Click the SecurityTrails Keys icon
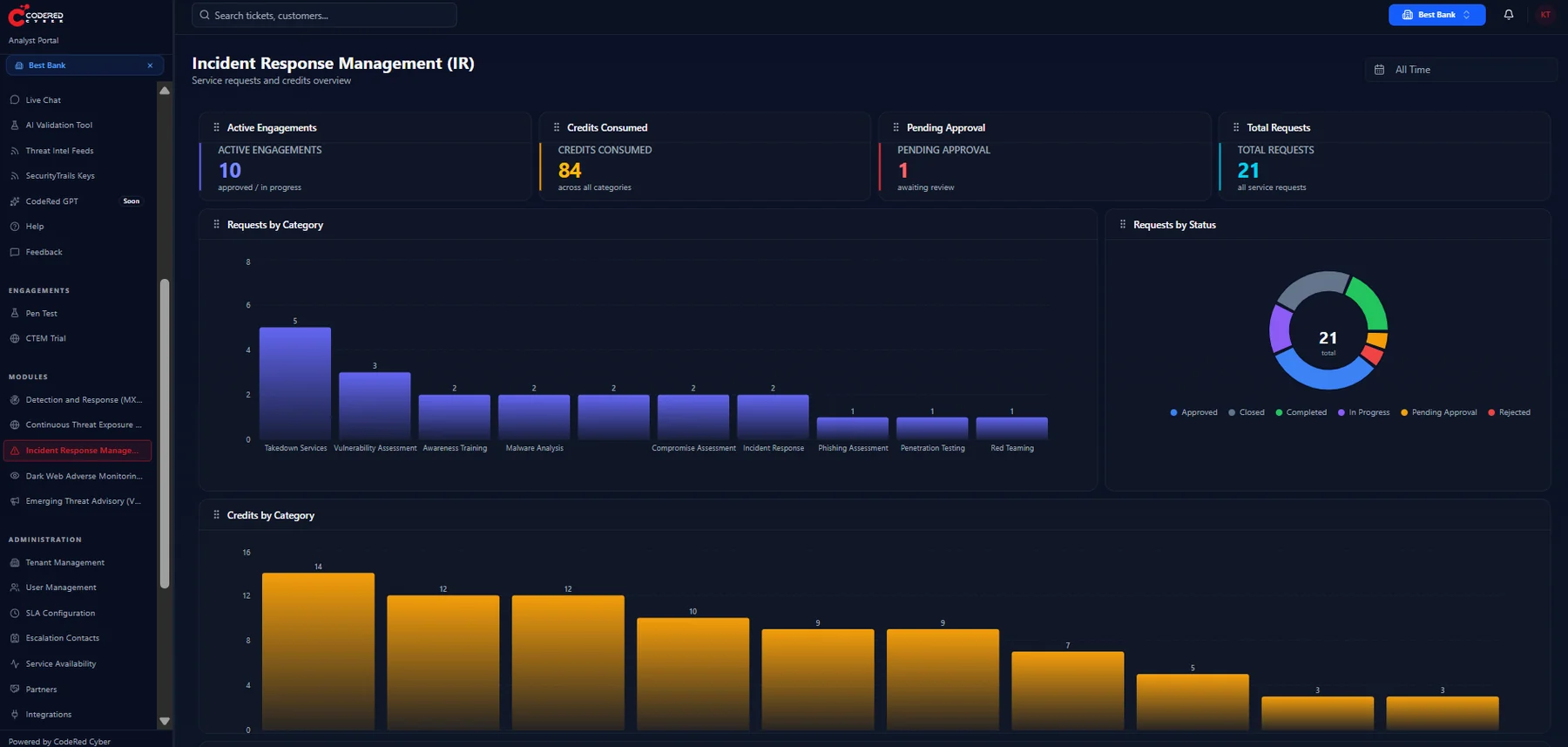Screen dimensions: 1568x747 pos(15,176)
